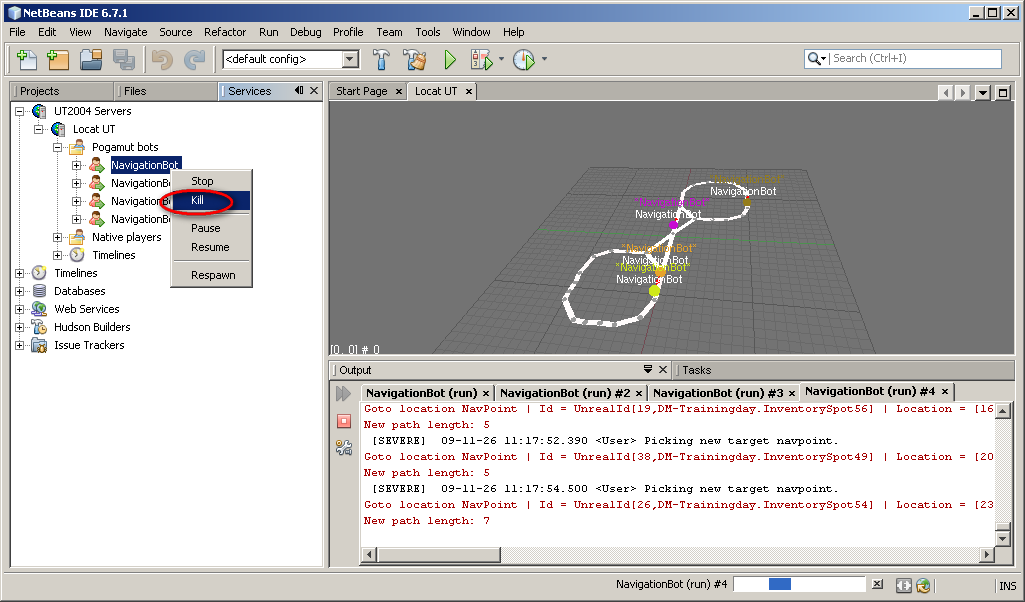This screenshot has width=1025, height=602.
Task: Click the Output settings wrench icon
Action: point(344,447)
